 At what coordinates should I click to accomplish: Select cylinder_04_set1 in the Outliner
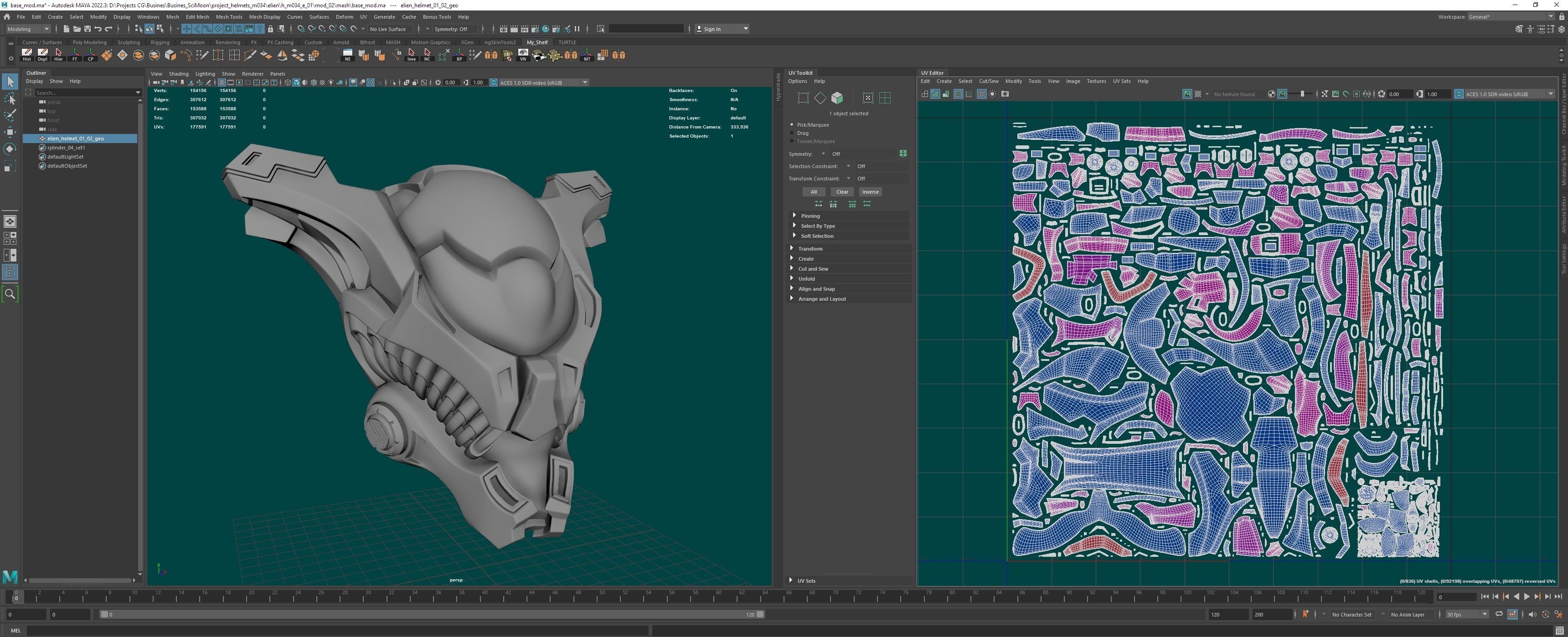pyautogui.click(x=66, y=148)
